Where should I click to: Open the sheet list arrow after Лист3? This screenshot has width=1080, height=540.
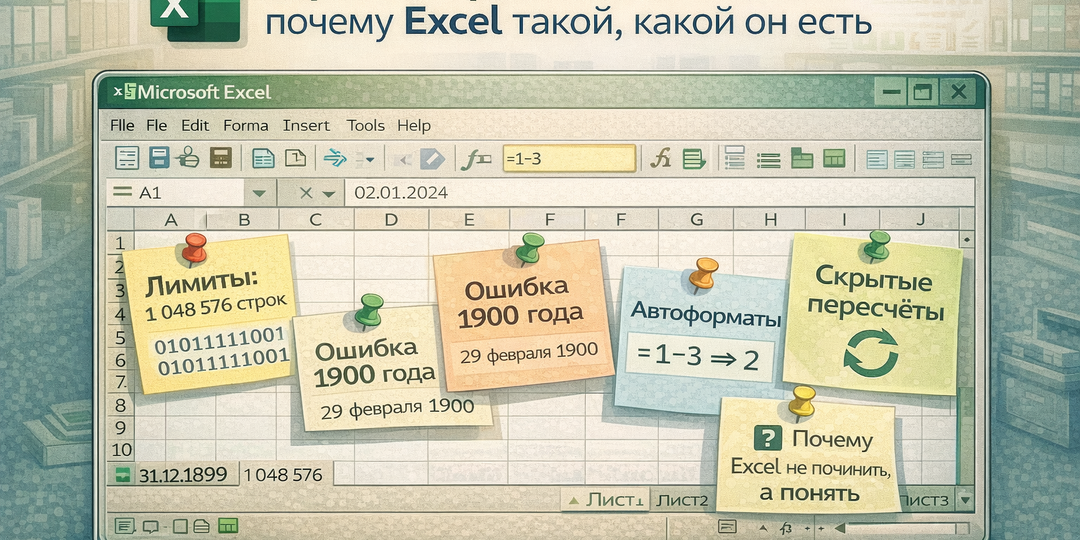(x=964, y=499)
